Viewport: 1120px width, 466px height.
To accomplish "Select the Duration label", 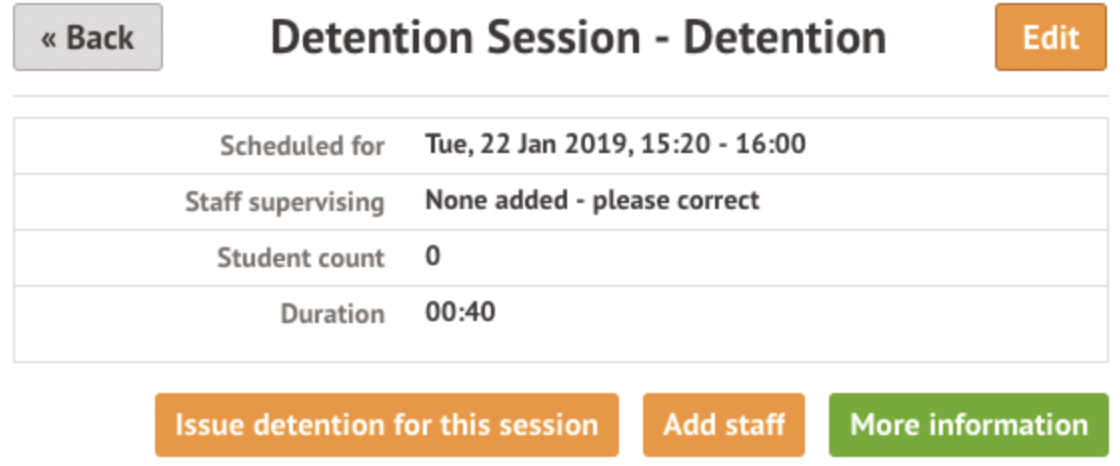I will (x=332, y=314).
